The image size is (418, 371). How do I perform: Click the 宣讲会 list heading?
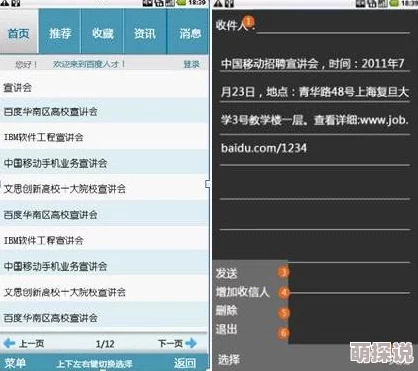tap(18, 87)
